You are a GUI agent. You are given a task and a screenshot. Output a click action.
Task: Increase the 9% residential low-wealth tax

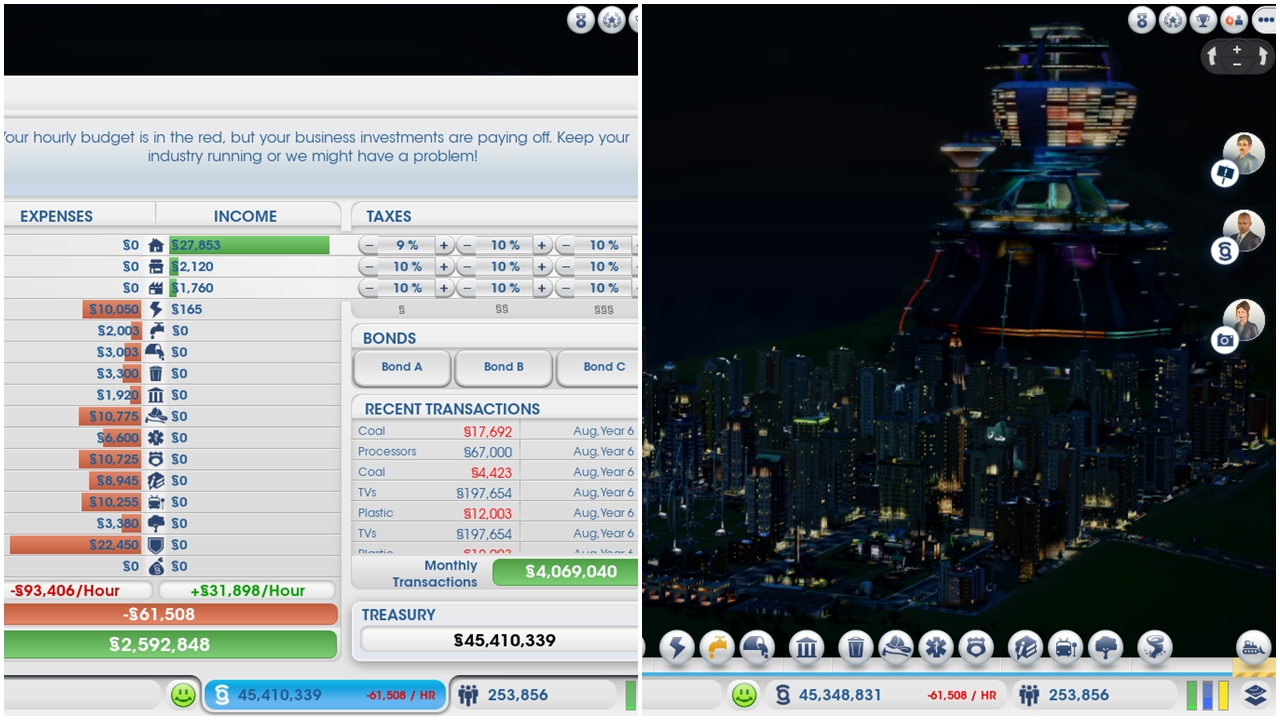(x=444, y=246)
